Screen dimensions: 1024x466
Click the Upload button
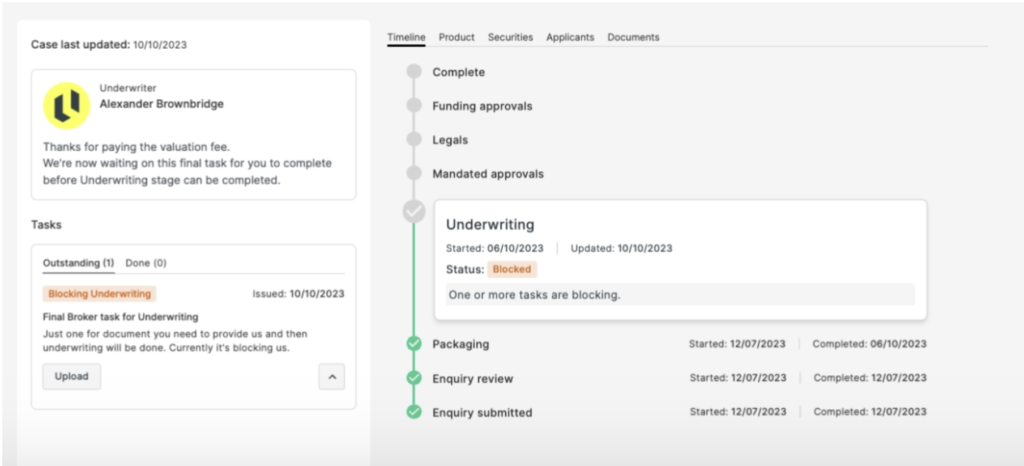click(x=72, y=377)
